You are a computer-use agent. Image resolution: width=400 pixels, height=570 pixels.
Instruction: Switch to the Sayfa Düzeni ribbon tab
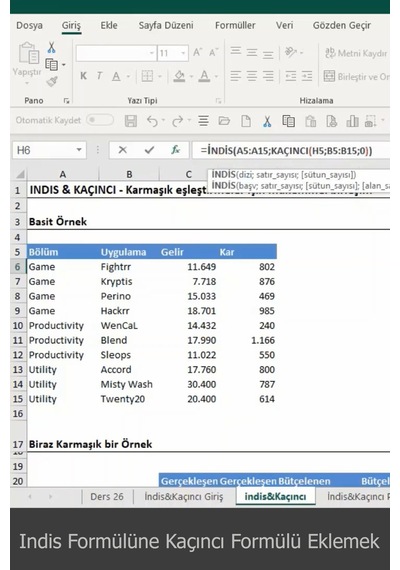166,25
